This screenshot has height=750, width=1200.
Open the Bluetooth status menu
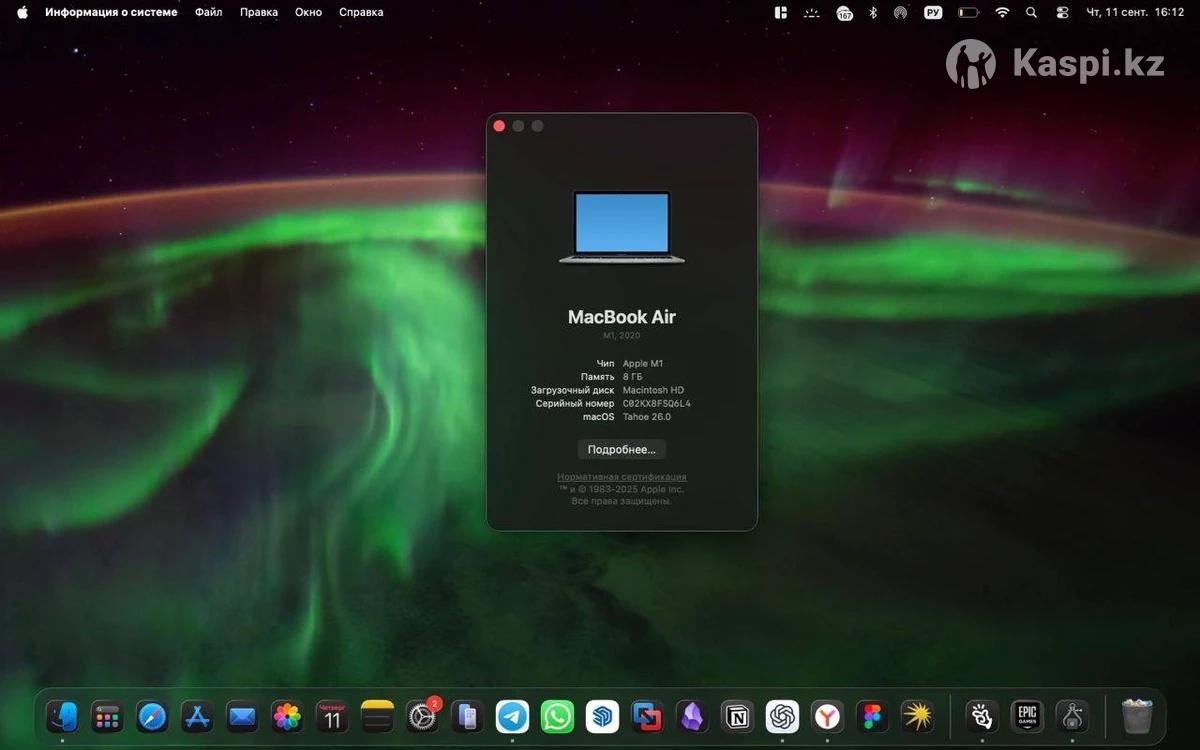click(872, 12)
